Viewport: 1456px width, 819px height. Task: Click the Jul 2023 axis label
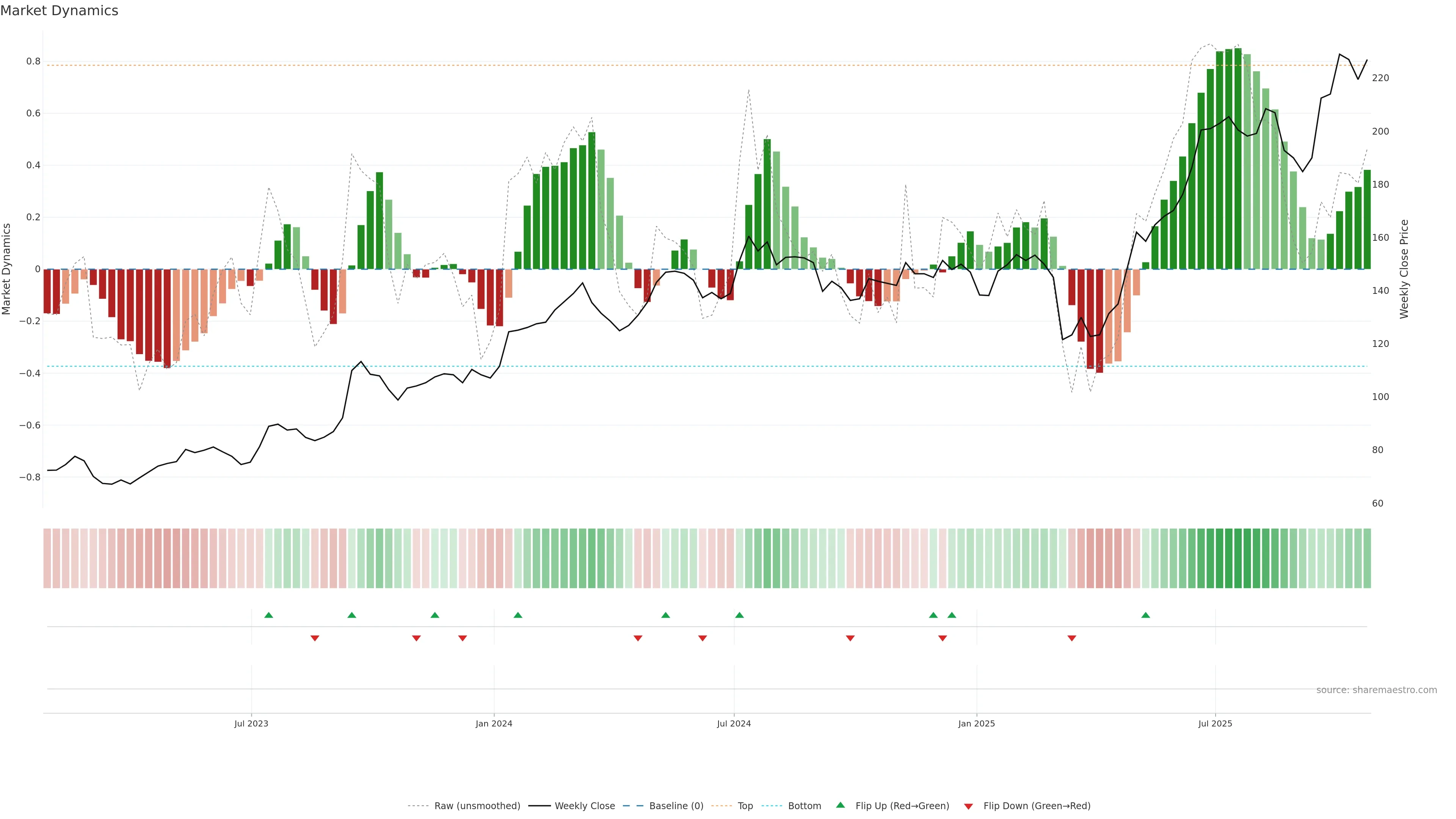[x=251, y=723]
